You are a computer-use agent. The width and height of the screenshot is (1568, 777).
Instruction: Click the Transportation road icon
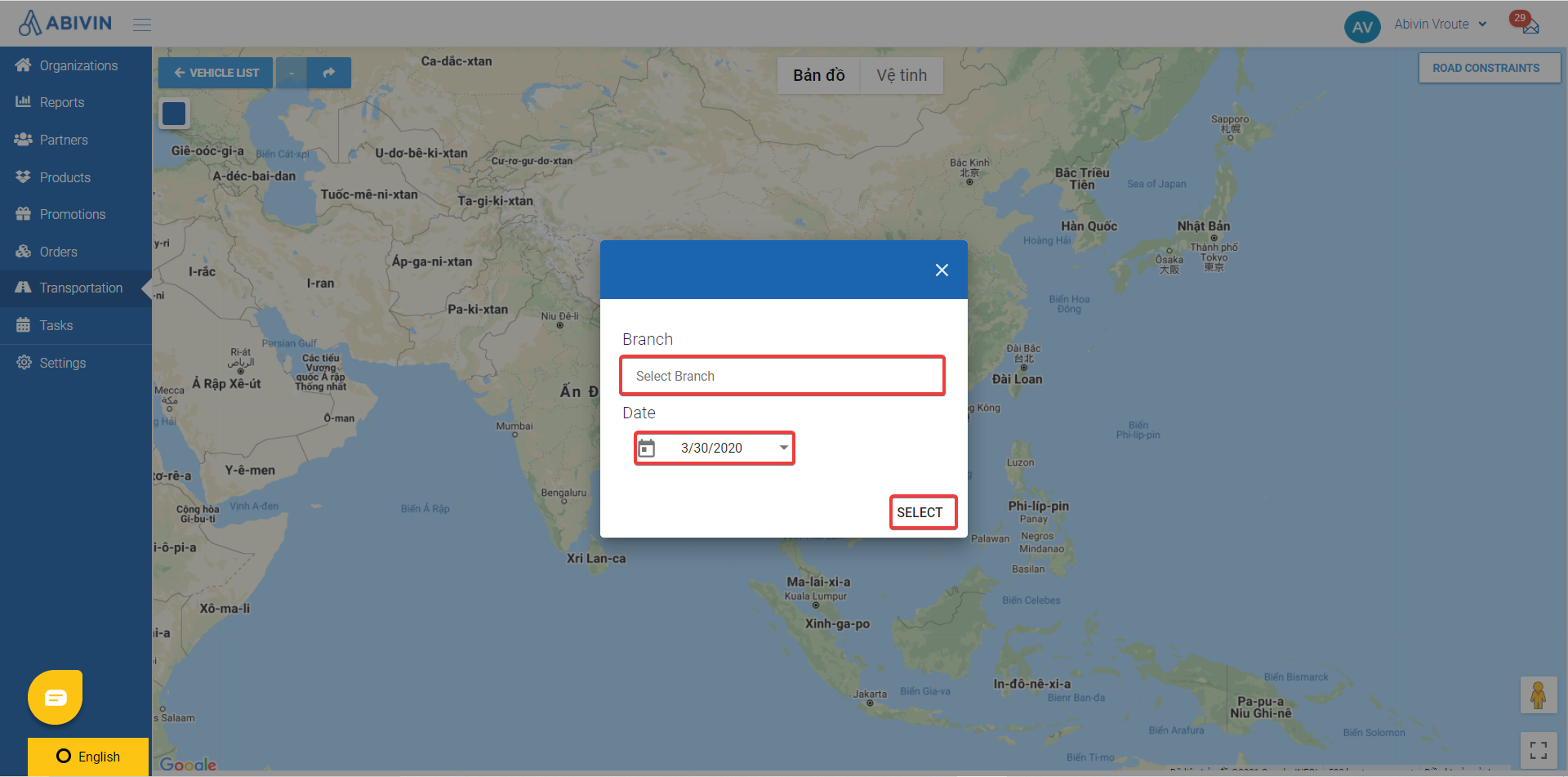coord(24,287)
